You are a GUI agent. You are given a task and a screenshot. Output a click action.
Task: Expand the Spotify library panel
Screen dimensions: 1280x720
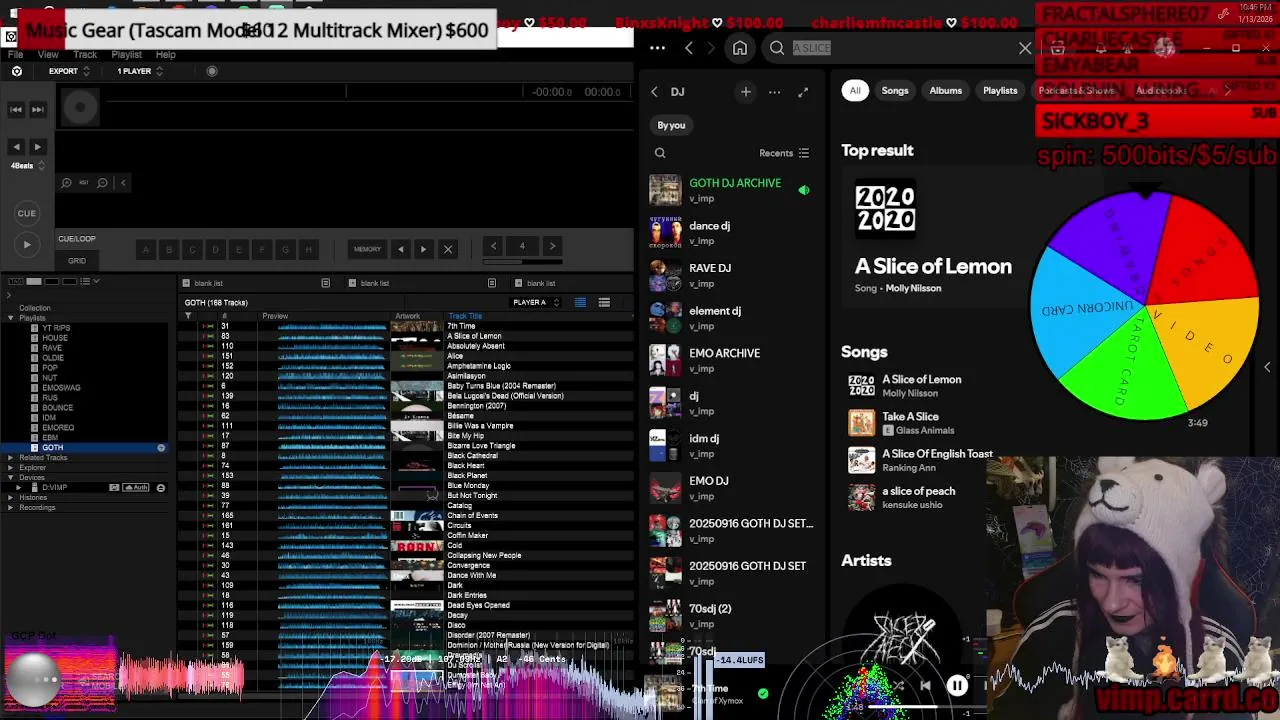click(x=803, y=92)
